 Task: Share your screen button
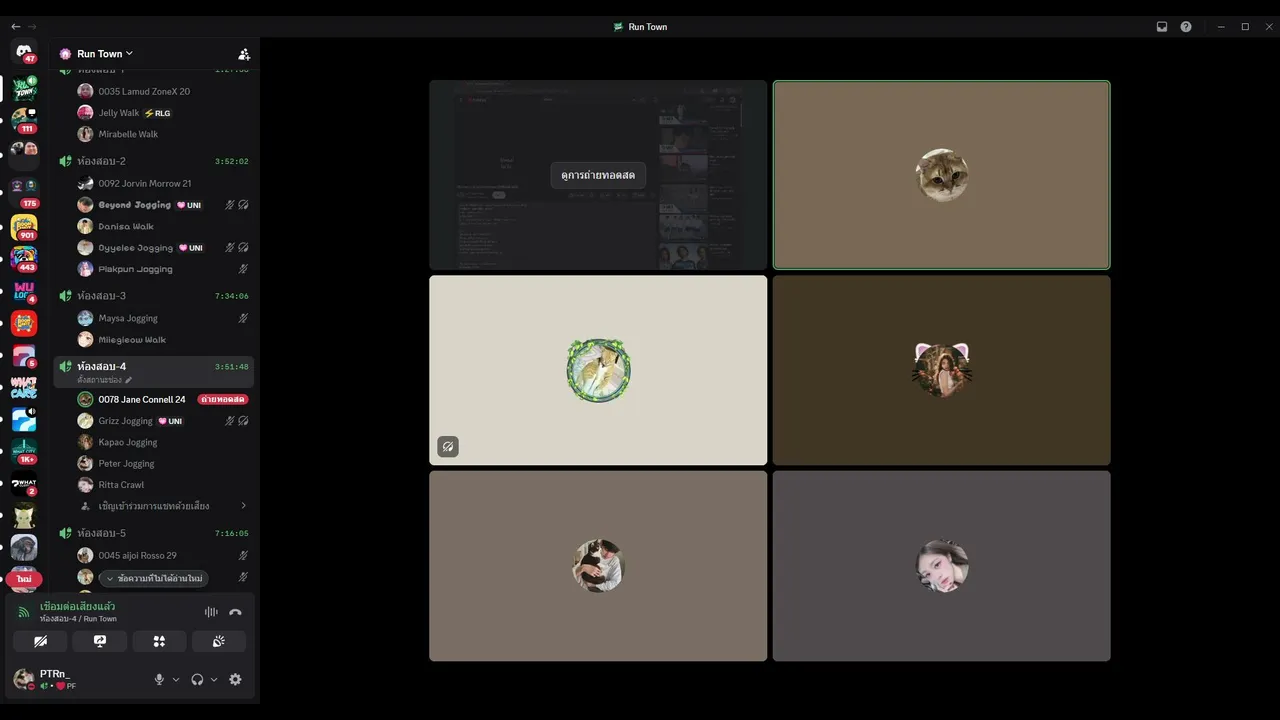pyautogui.click(x=100, y=641)
